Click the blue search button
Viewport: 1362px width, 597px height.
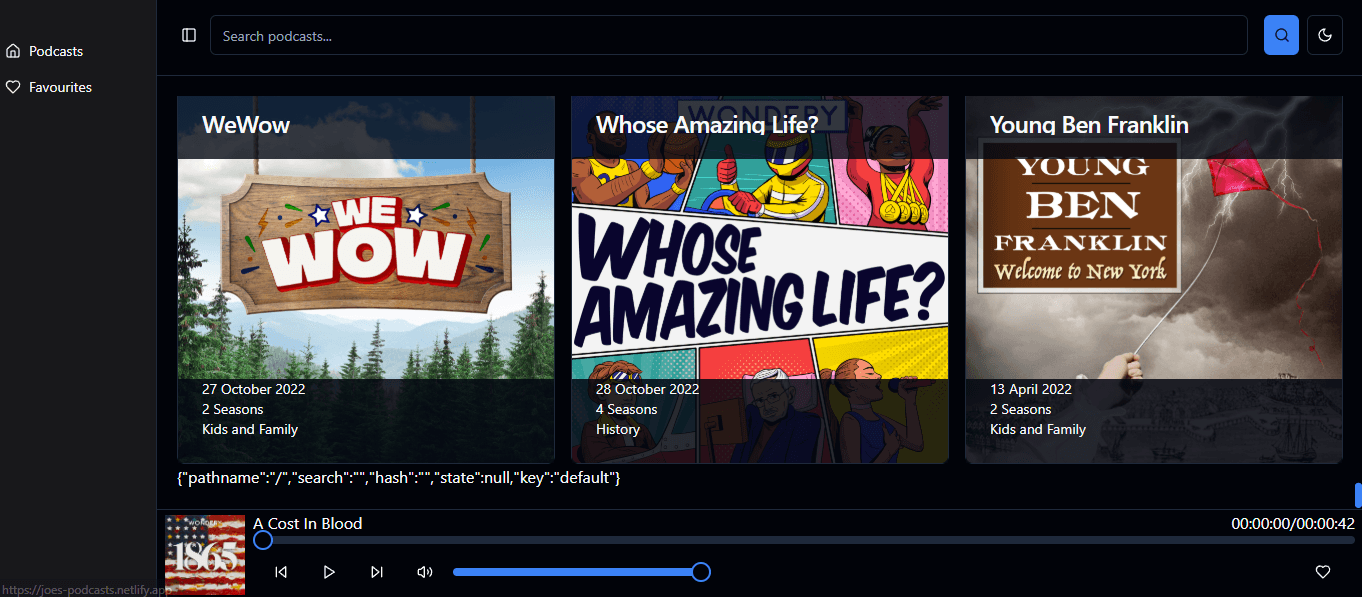coord(1281,35)
